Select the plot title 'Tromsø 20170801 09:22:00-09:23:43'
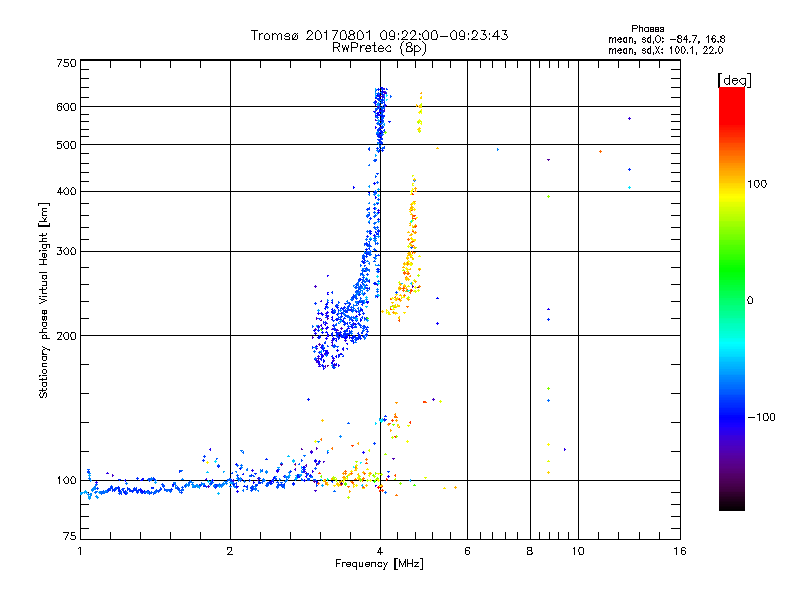This screenshot has width=800, height=600. tap(379, 35)
